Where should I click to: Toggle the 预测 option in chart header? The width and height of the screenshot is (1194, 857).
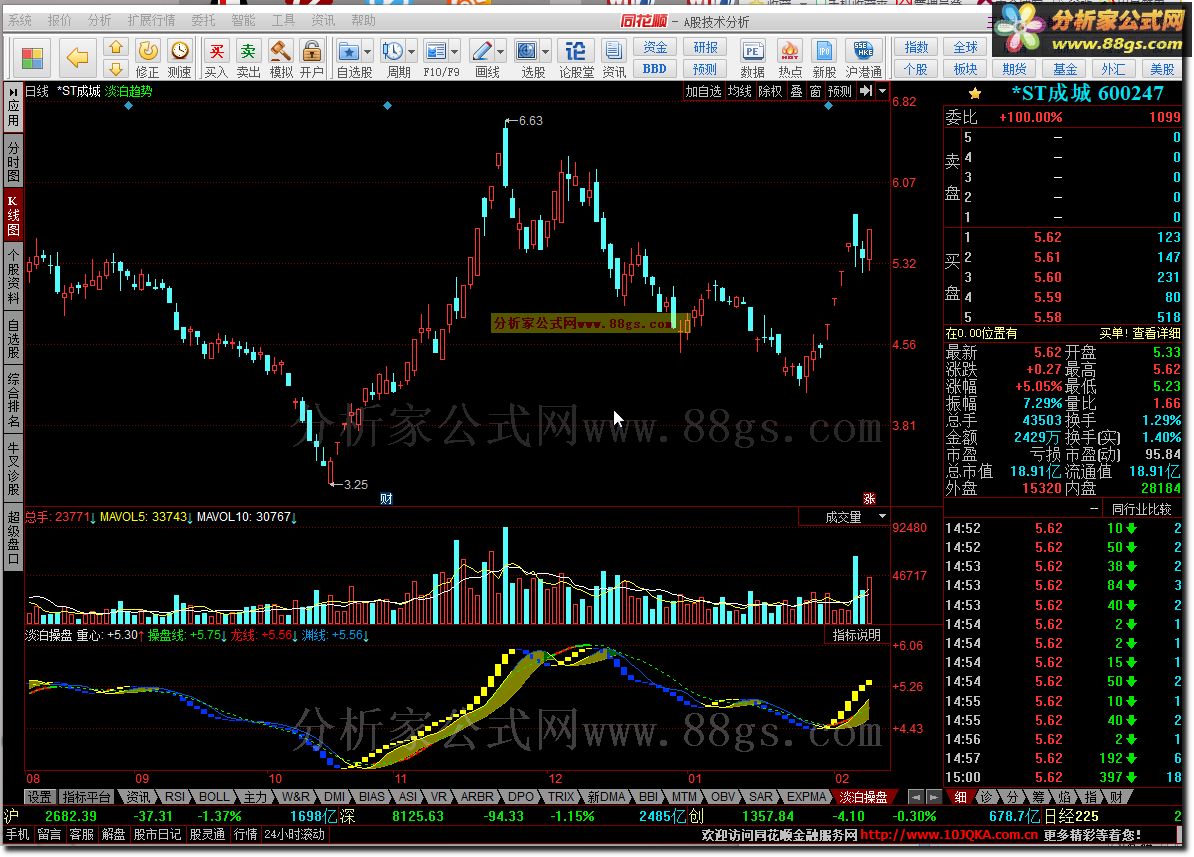[840, 91]
